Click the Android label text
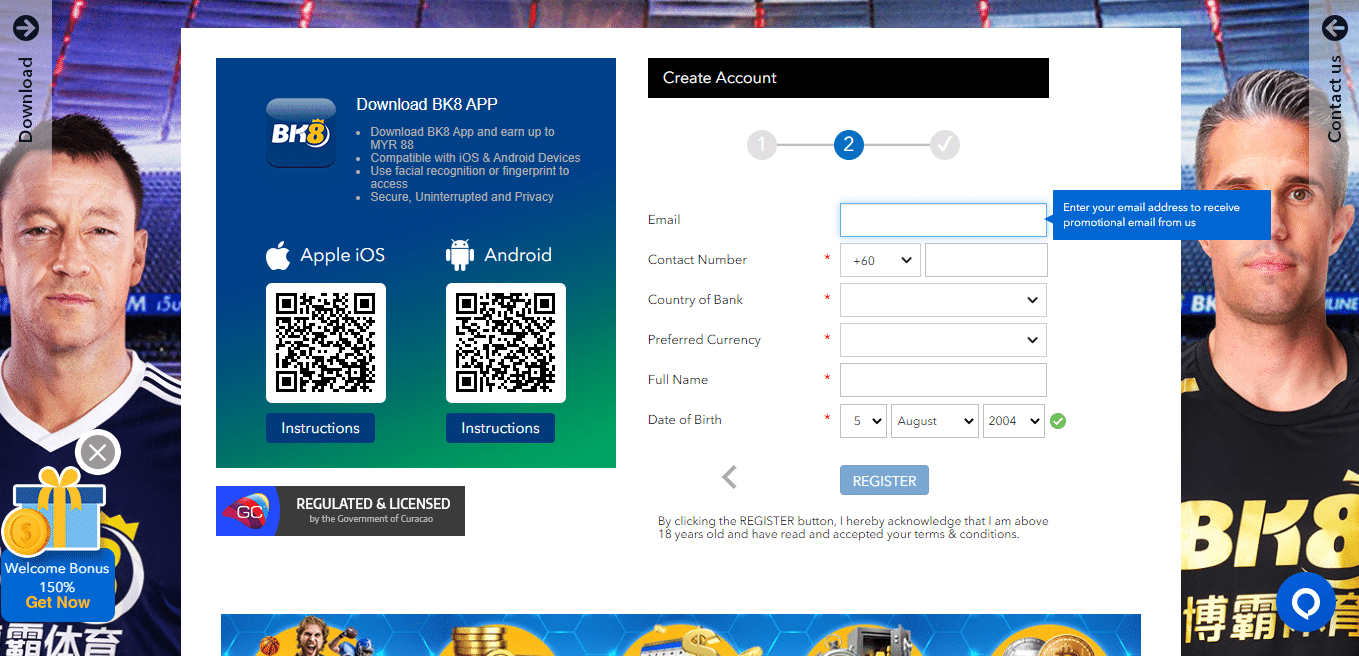Image resolution: width=1359 pixels, height=656 pixels. click(518, 255)
